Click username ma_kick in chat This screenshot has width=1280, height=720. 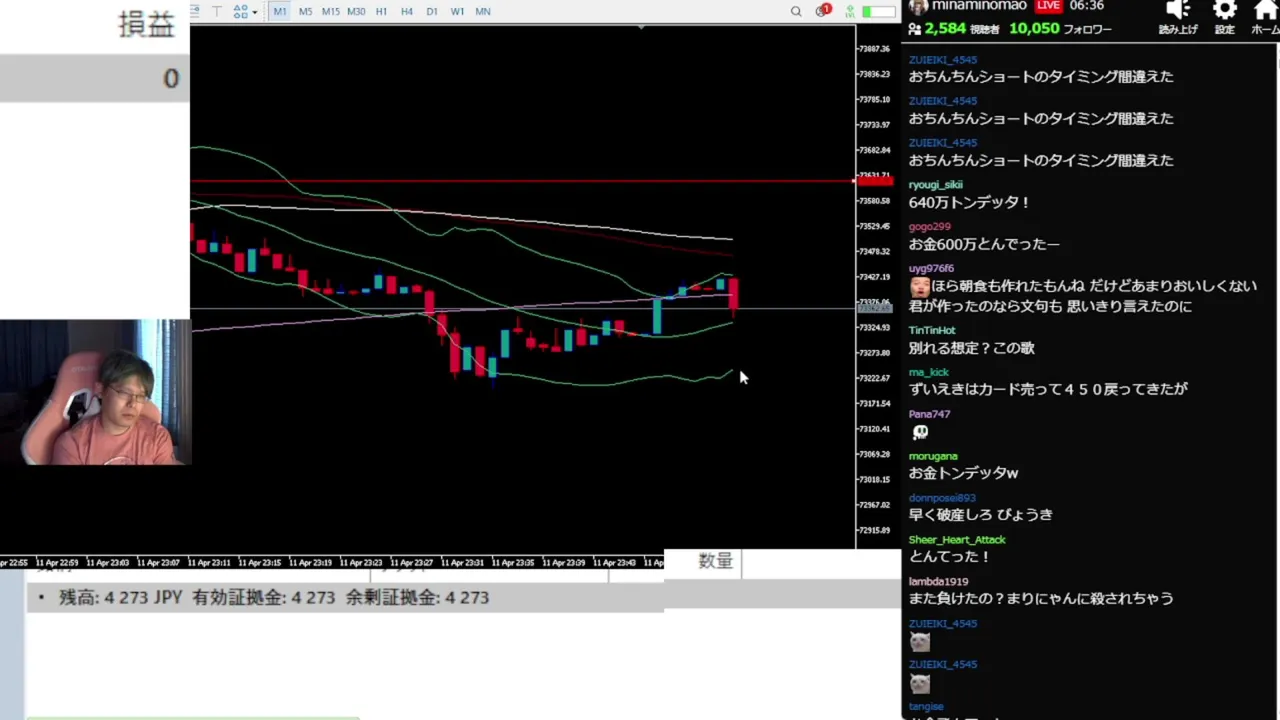[x=928, y=372]
